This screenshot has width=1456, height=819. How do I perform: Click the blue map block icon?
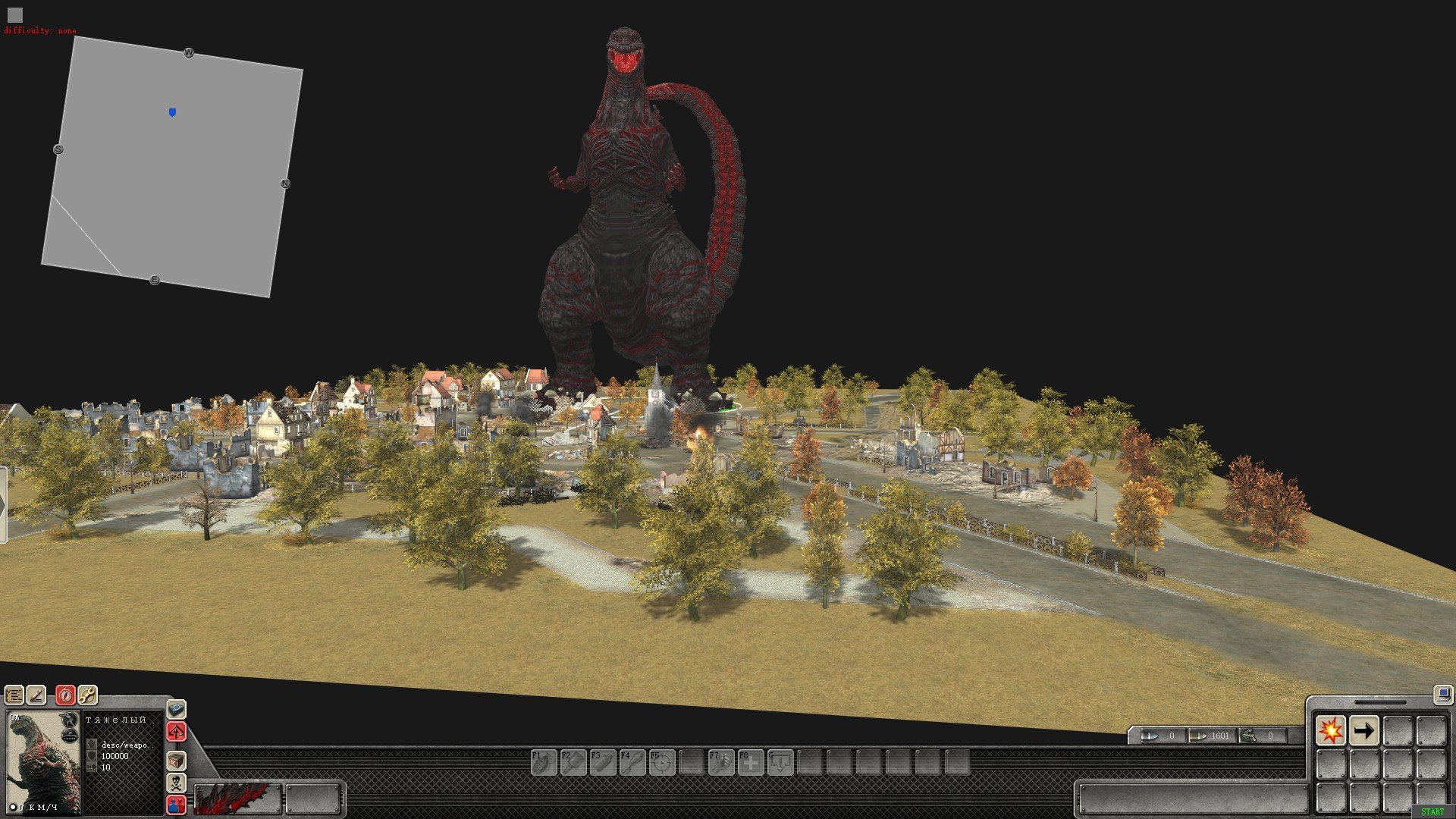click(x=176, y=709)
